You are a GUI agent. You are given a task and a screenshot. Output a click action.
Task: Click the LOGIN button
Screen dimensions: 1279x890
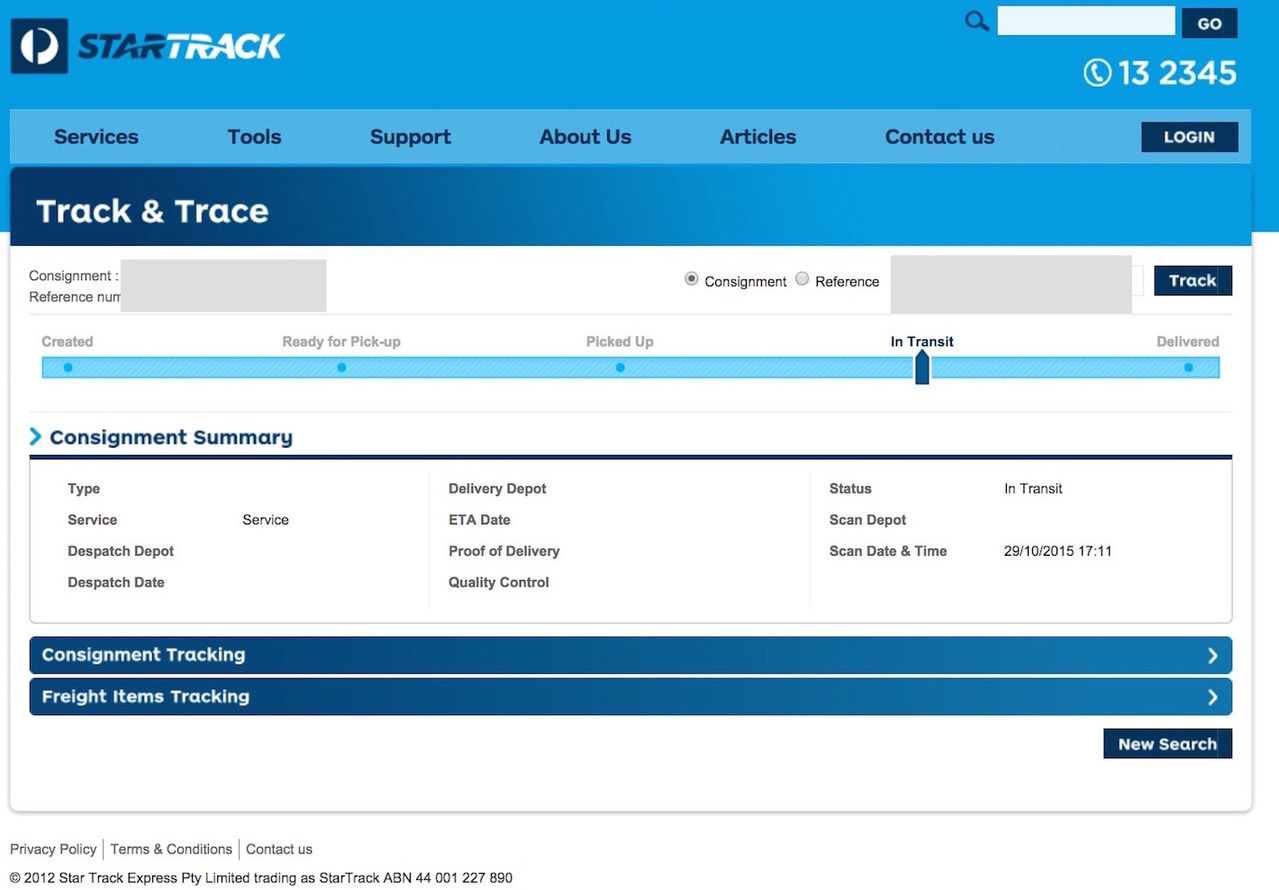1189,137
